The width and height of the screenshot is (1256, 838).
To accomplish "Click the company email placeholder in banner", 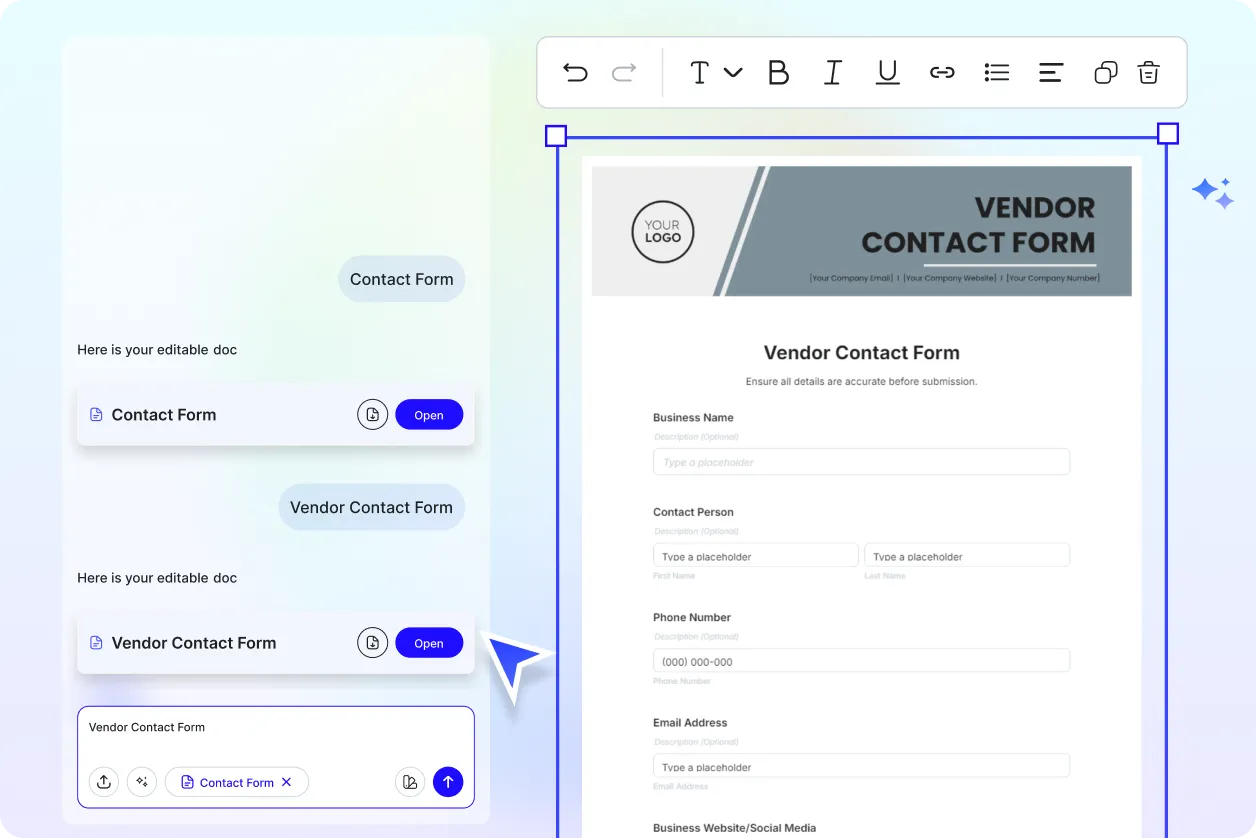I will point(851,278).
